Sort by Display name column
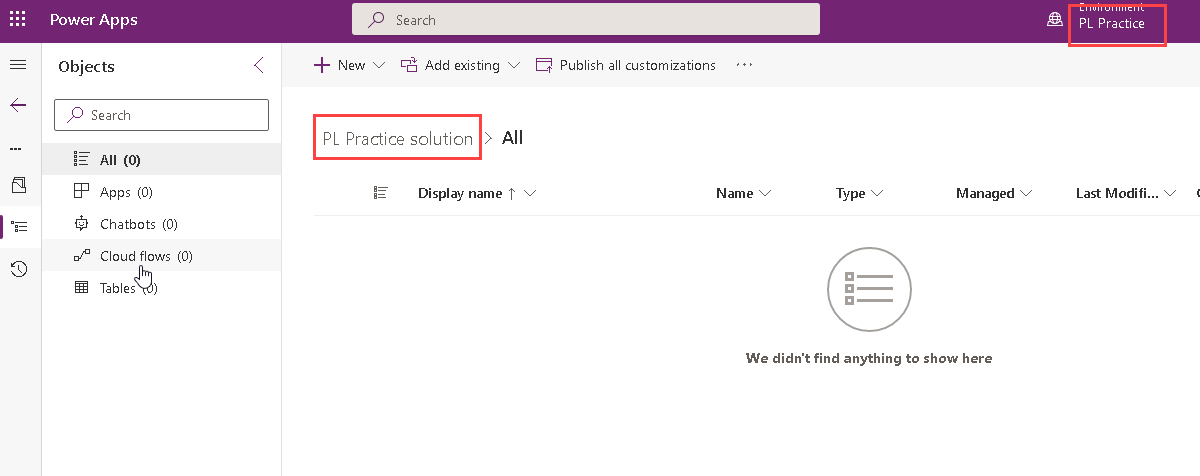1200x476 pixels. (x=477, y=193)
